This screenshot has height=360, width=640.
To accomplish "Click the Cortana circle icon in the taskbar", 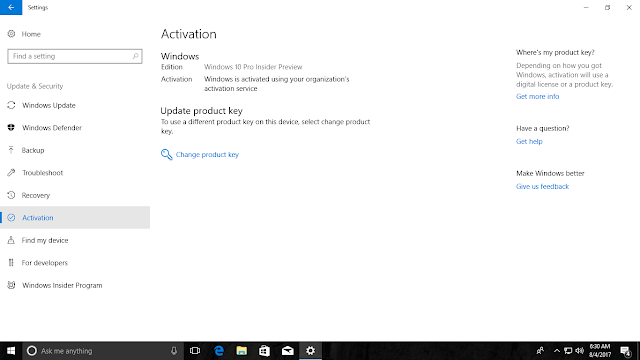I will click(x=32, y=351).
